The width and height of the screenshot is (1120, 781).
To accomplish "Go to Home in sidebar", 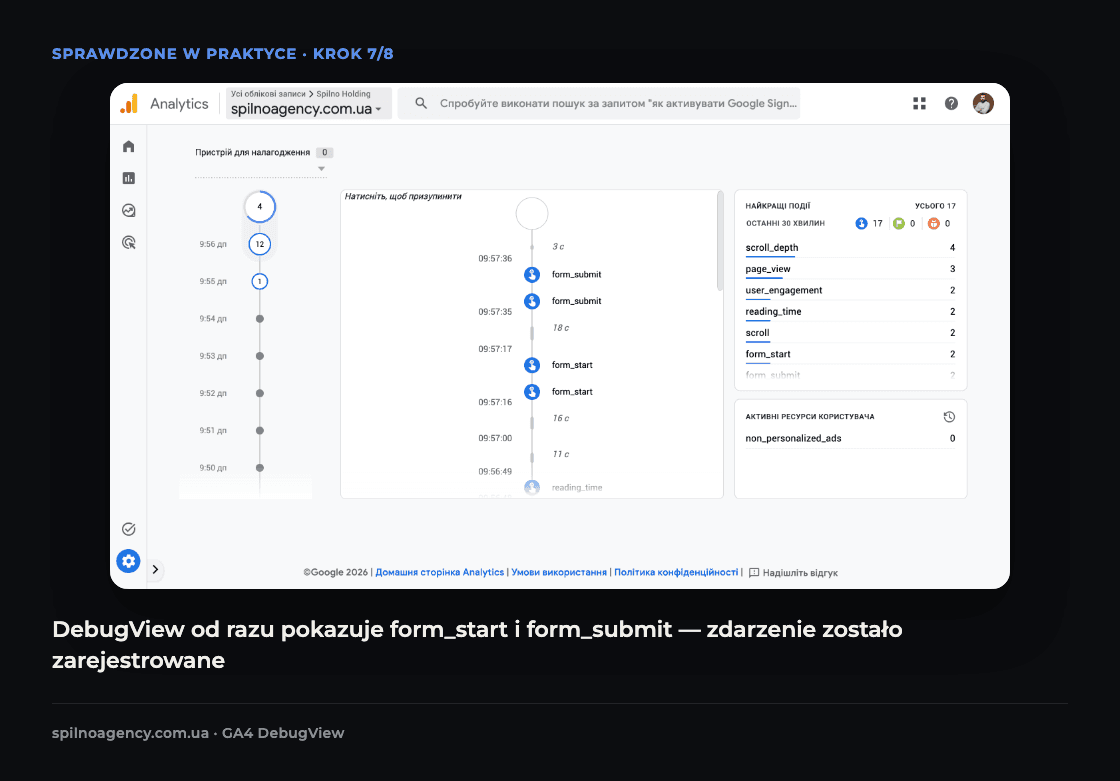I will 129,146.
